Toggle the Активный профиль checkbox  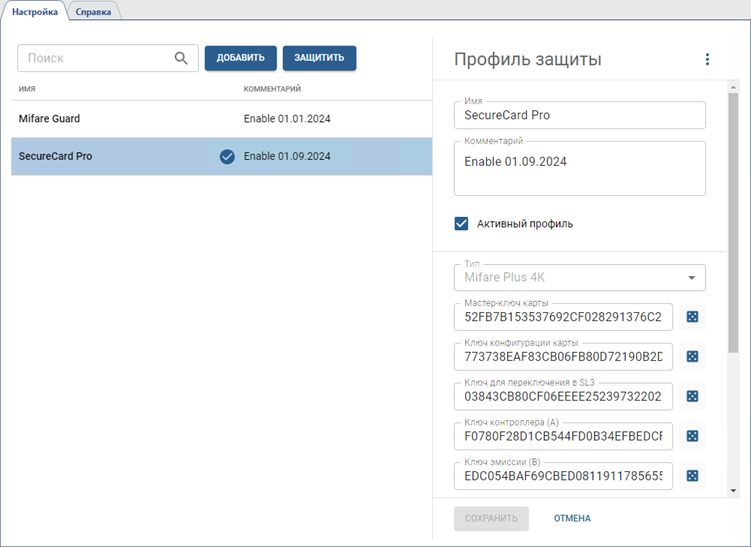click(462, 224)
